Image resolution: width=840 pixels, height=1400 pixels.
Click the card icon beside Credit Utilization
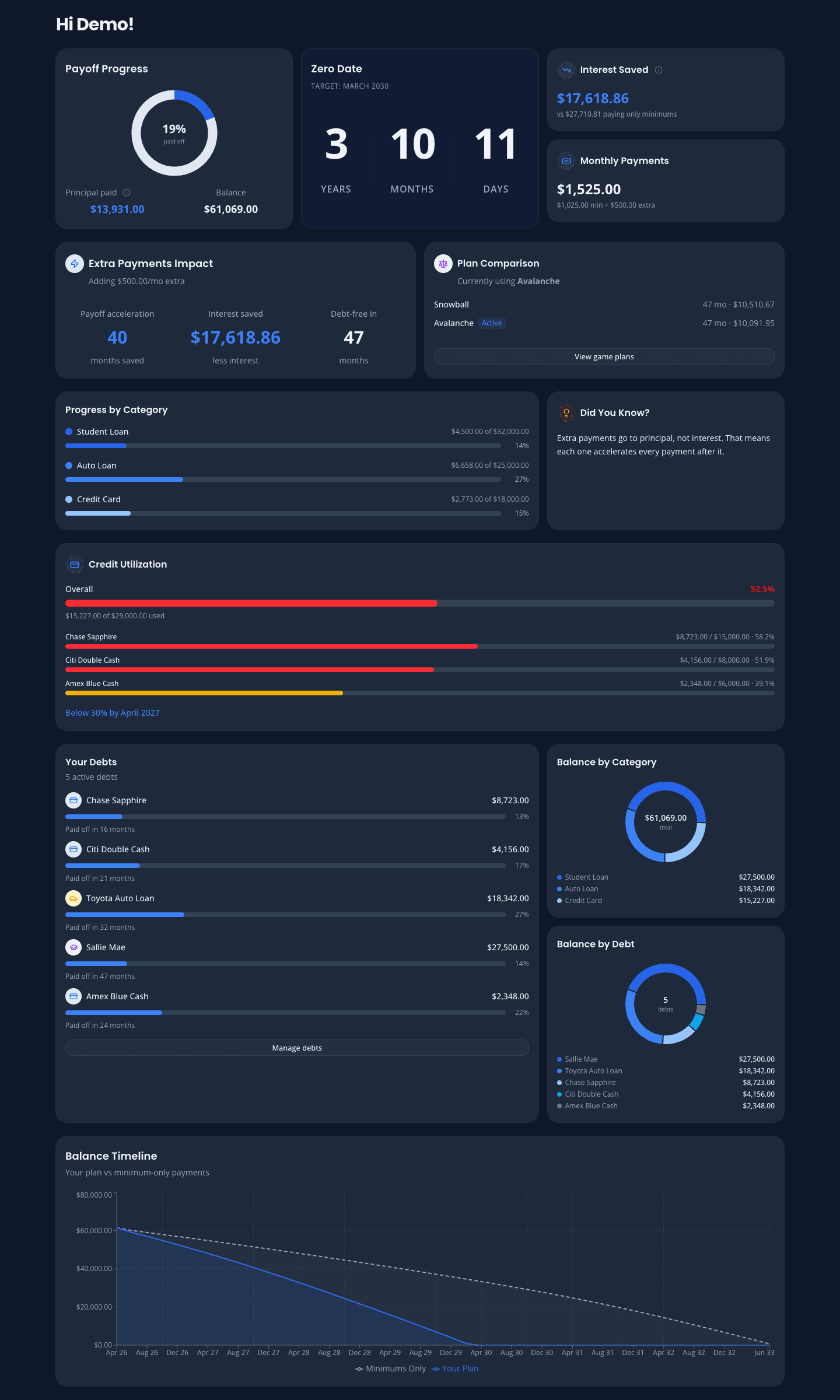[75, 565]
